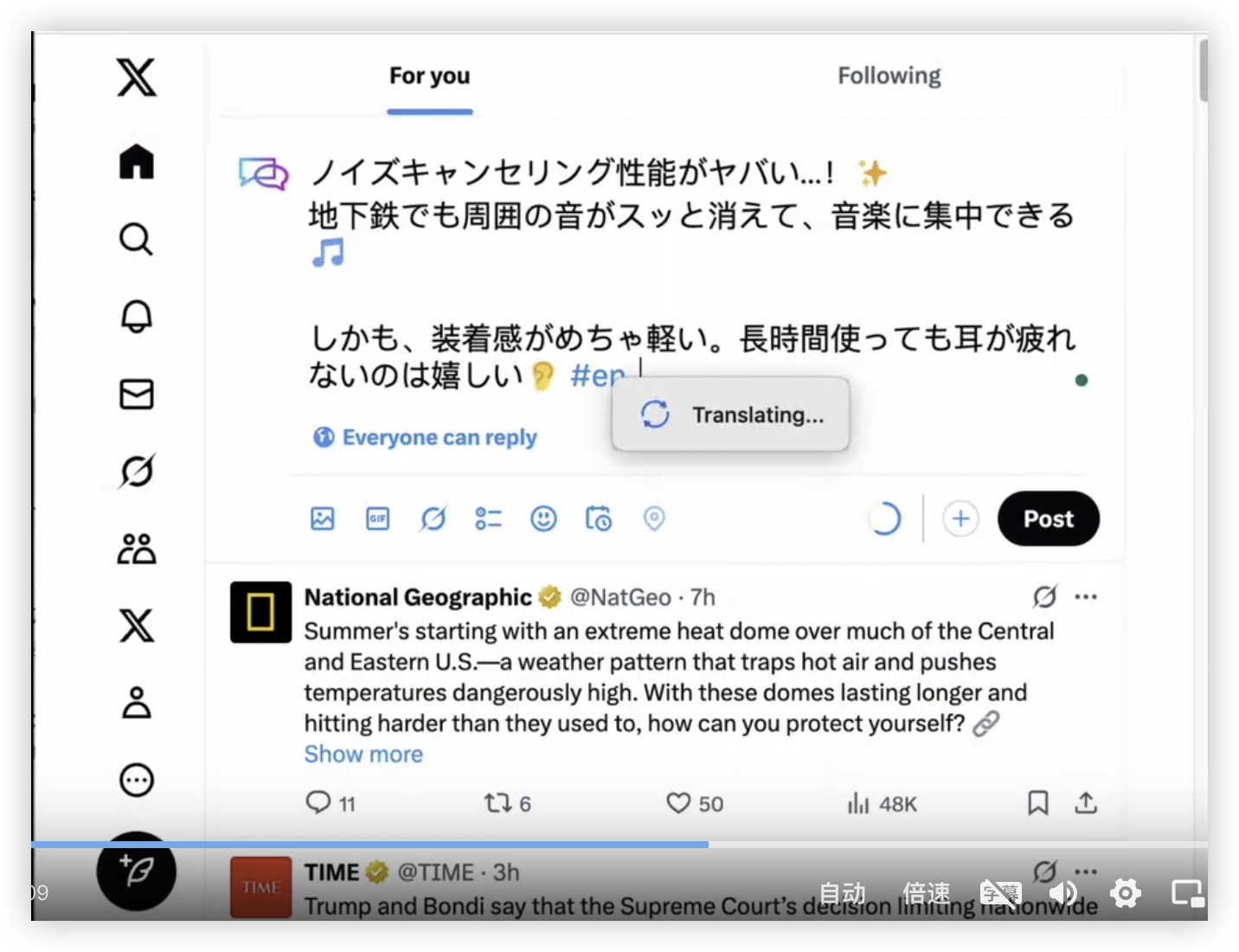Screen dimensions: 1239x952
Task: Open More (circled dots) in sidebar
Action: (x=137, y=780)
